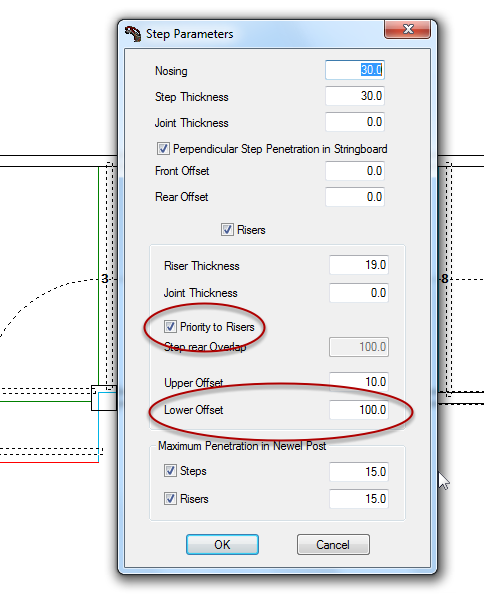Image resolution: width=484 pixels, height=598 pixels.
Task: Select the Step Thickness input field
Action: click(x=355, y=96)
